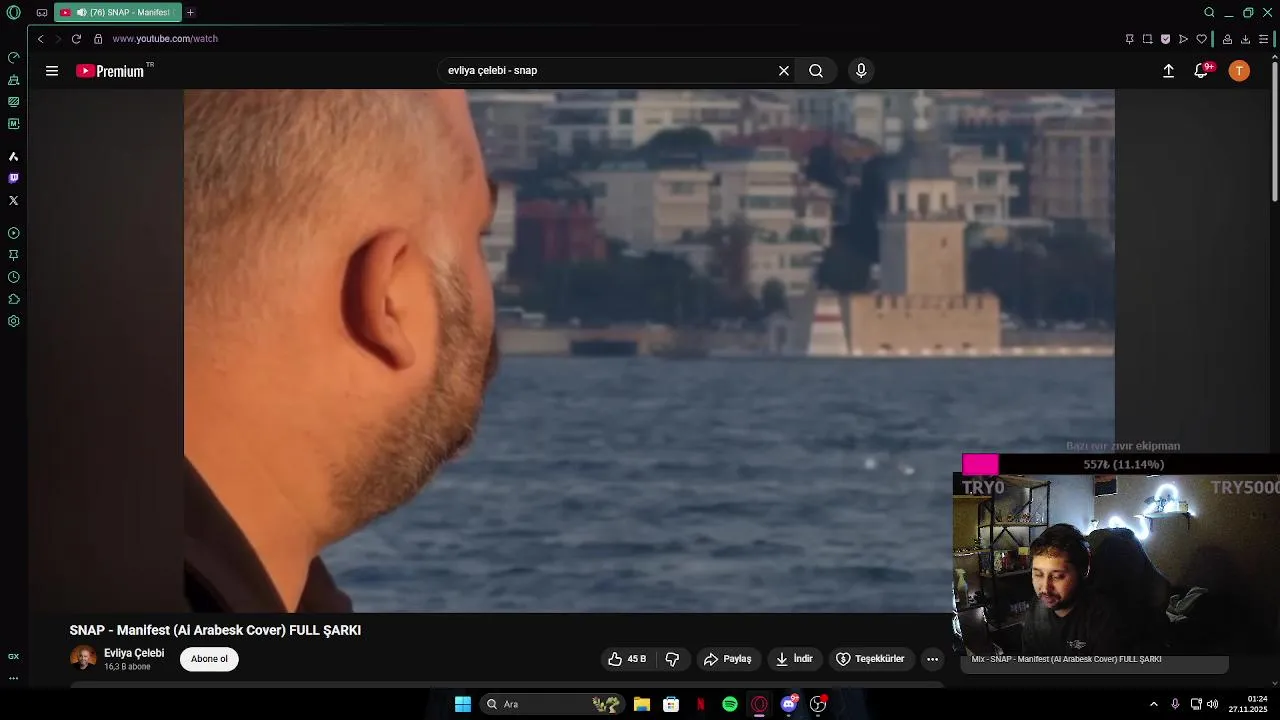Click the tab search magnifier at top right
This screenshot has width=1280, height=720.
coord(1209,13)
